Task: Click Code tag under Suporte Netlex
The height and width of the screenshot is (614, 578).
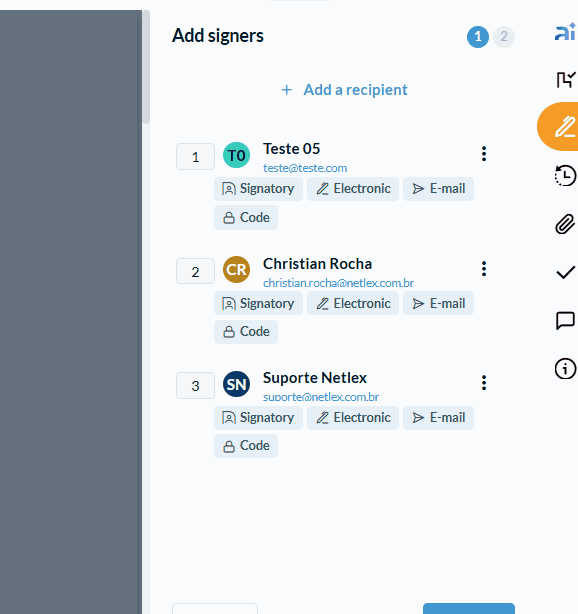Action: point(246,446)
